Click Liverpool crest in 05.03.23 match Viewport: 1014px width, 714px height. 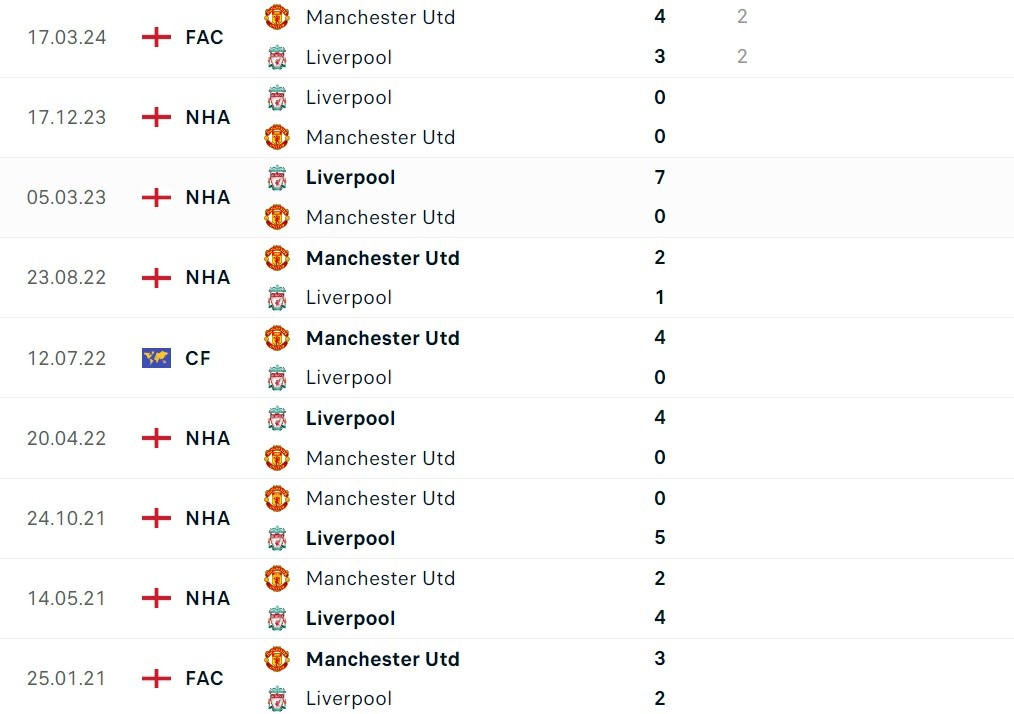(x=277, y=178)
